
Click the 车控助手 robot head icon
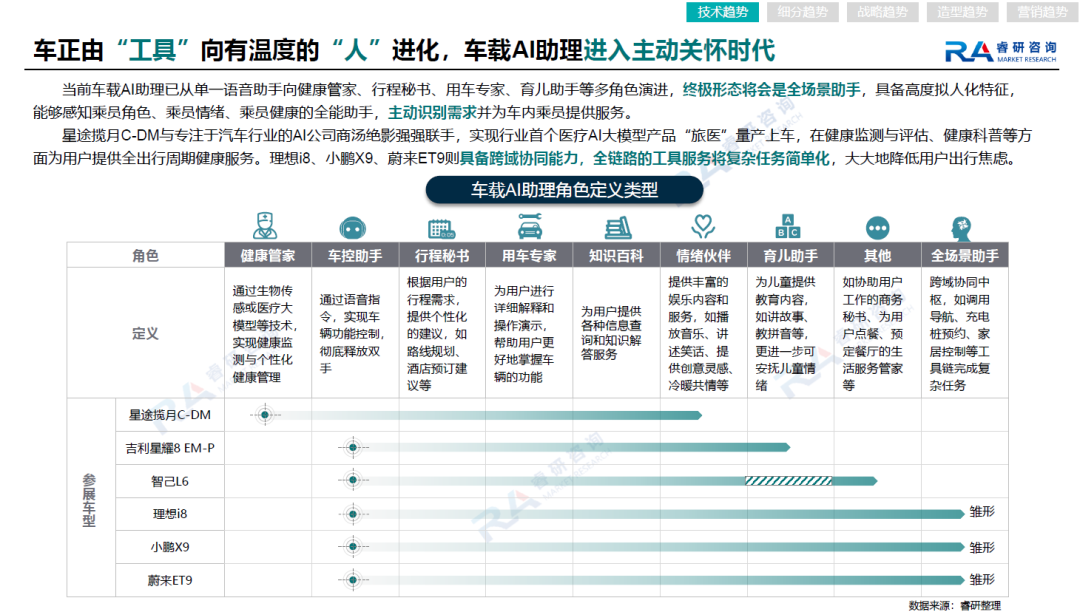click(x=353, y=228)
